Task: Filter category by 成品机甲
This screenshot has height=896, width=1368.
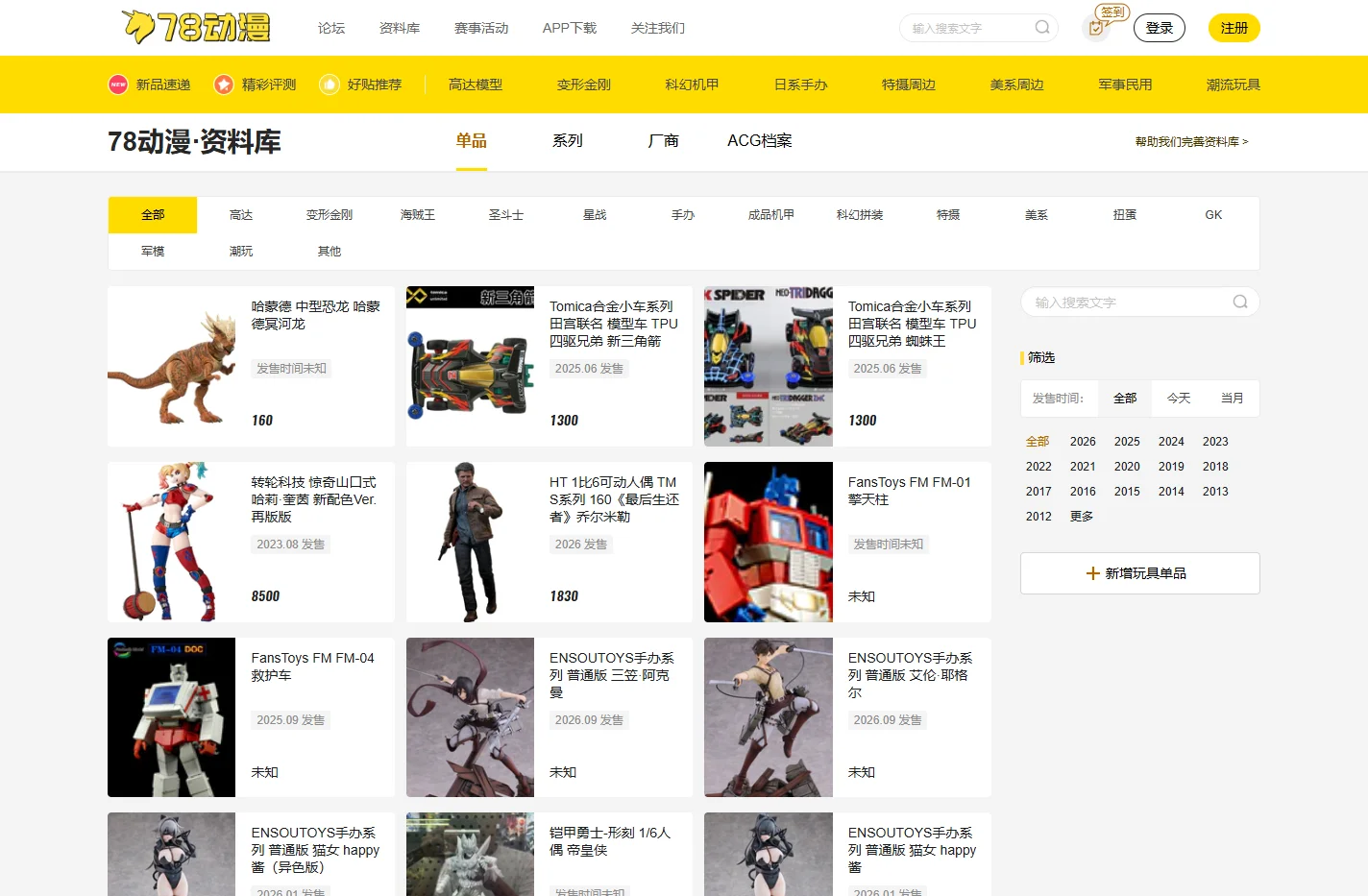Action: [771, 215]
